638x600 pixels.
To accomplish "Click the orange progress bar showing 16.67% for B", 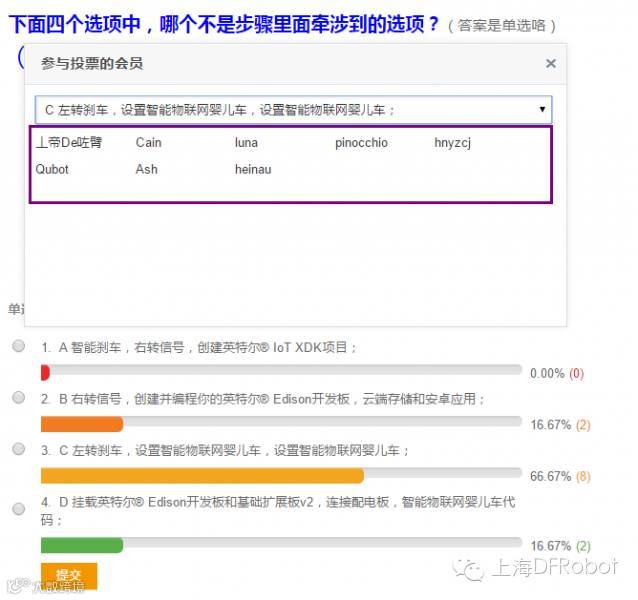I will point(82,424).
